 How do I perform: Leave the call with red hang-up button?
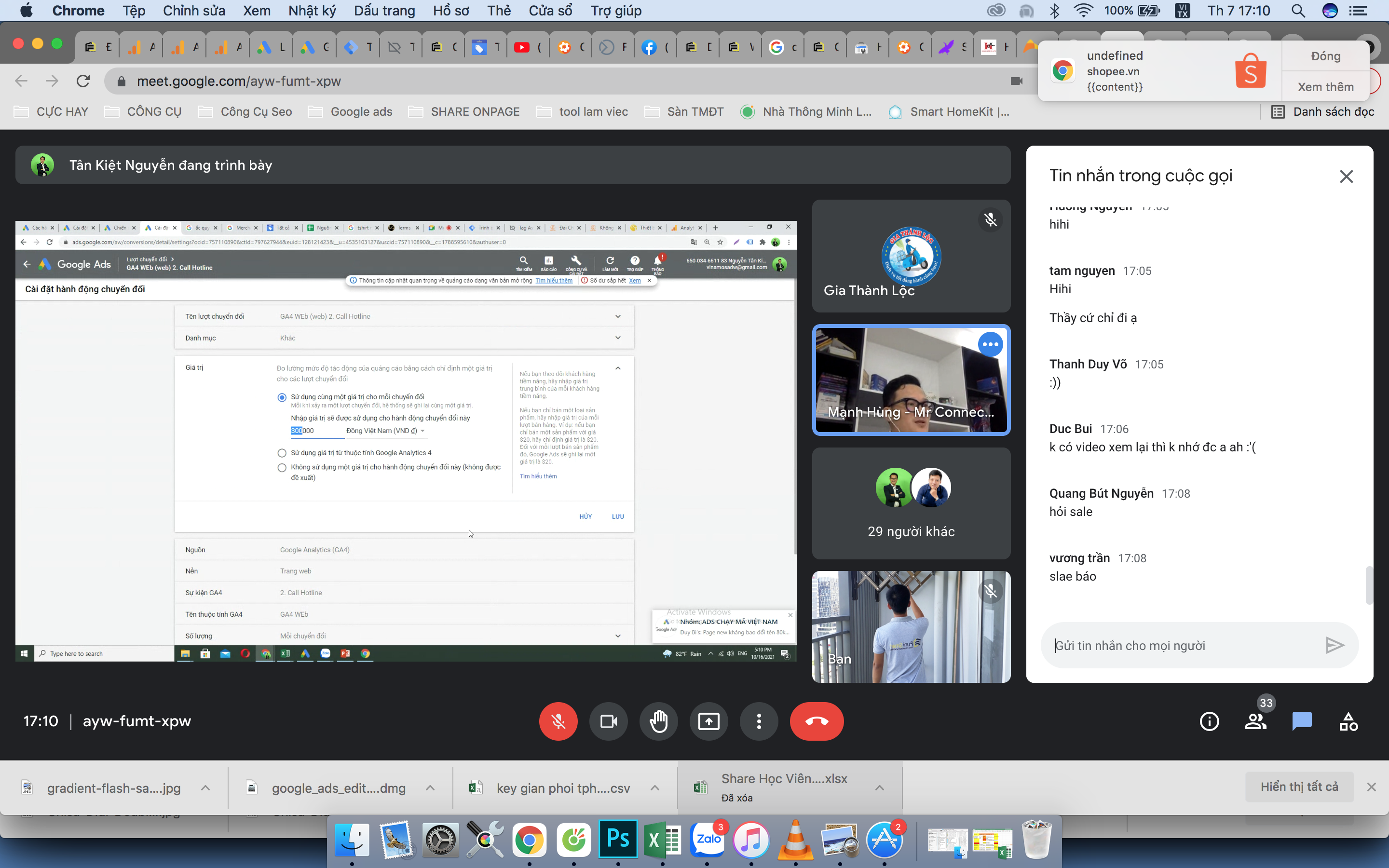(817, 721)
